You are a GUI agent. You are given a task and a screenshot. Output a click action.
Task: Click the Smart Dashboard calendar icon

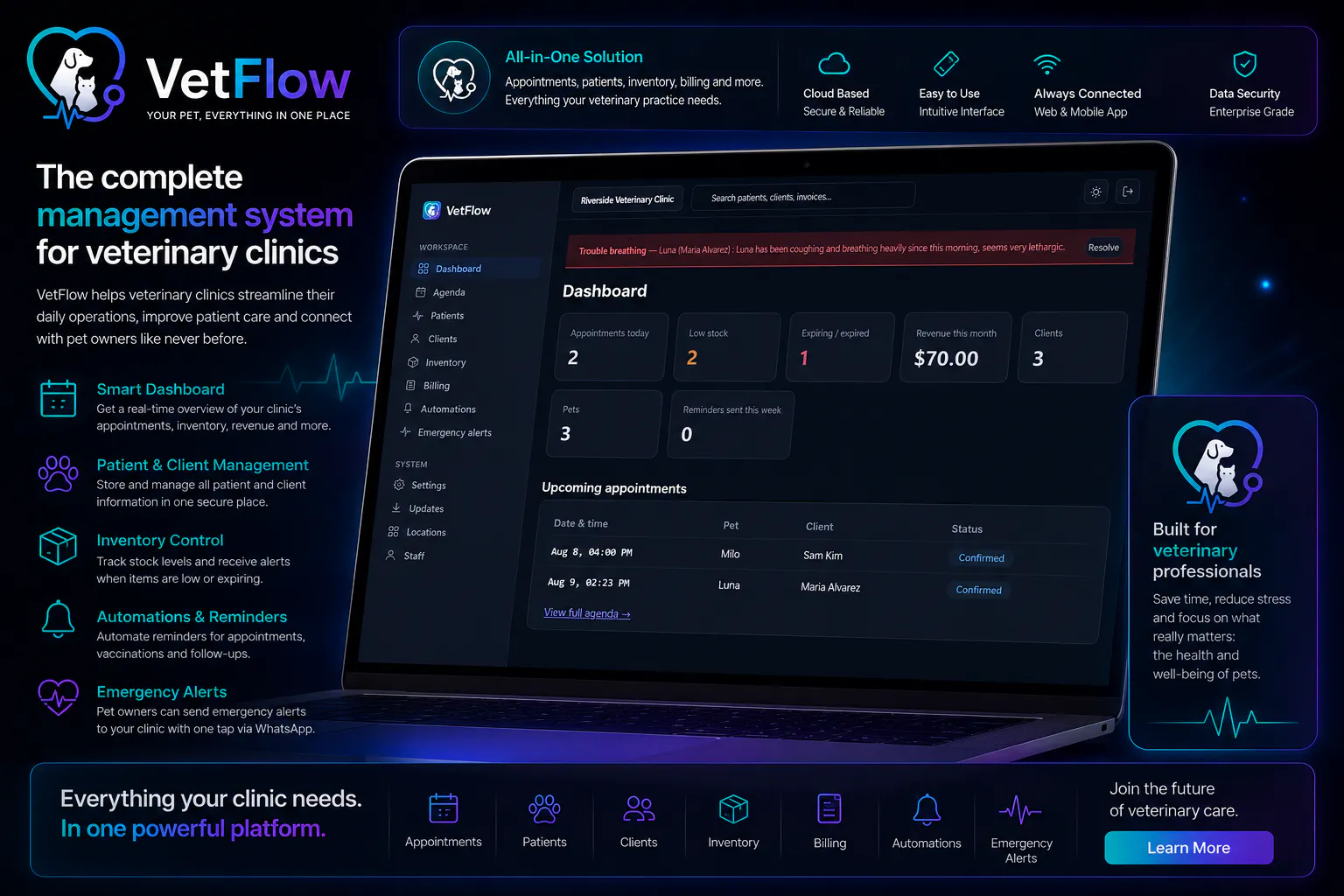[59, 398]
